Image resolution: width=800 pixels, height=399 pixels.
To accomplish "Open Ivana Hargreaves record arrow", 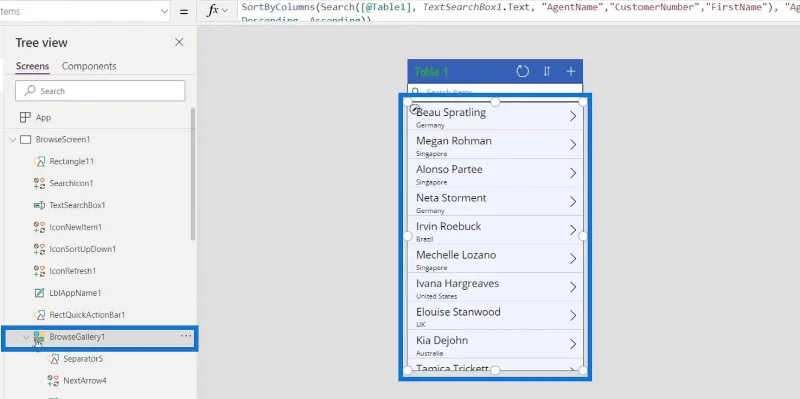I will click(573, 287).
